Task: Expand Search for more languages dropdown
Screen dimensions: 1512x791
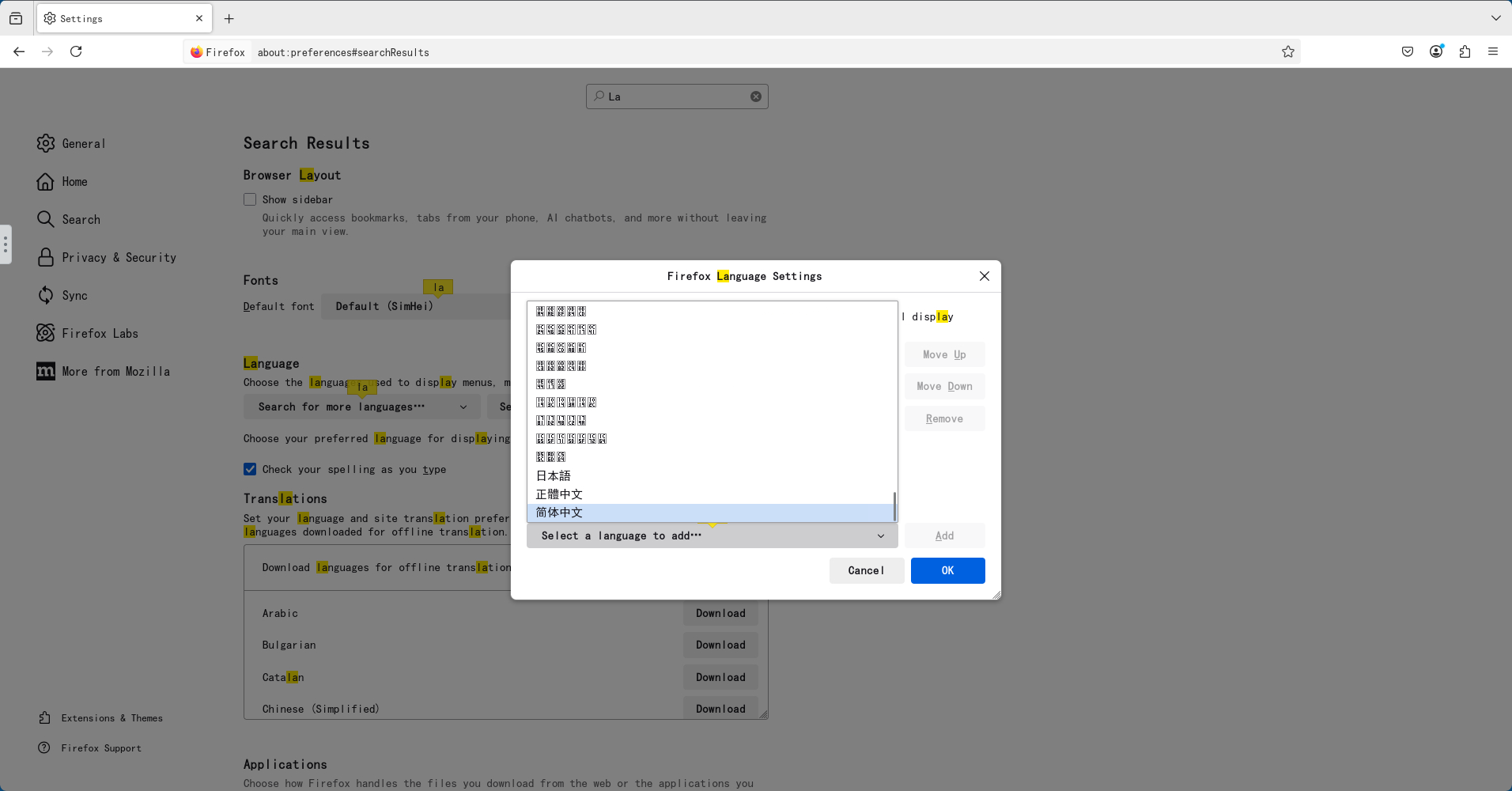Action: click(361, 407)
